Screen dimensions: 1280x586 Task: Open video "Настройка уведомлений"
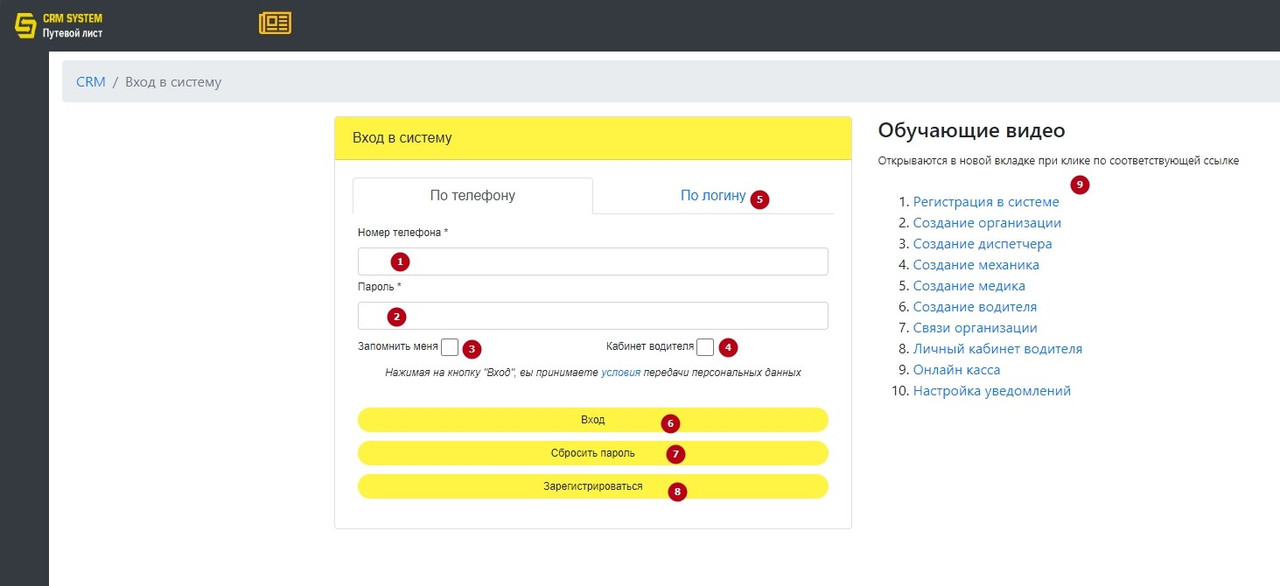[992, 391]
